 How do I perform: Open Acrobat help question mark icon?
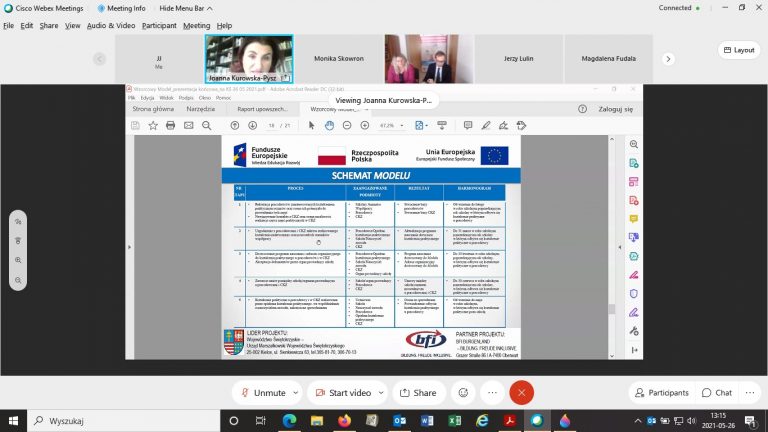click(x=582, y=109)
